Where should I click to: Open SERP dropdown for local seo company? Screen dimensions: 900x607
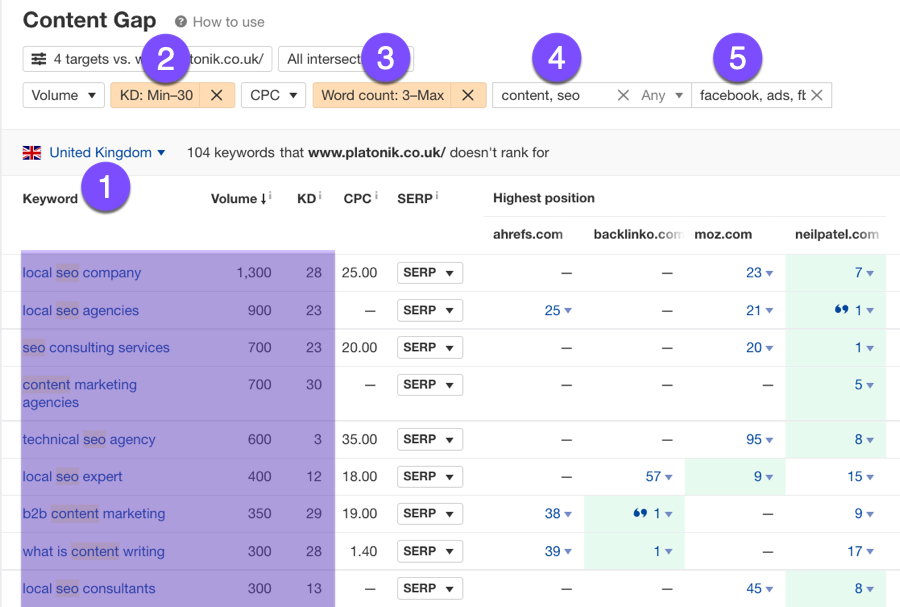click(x=430, y=273)
